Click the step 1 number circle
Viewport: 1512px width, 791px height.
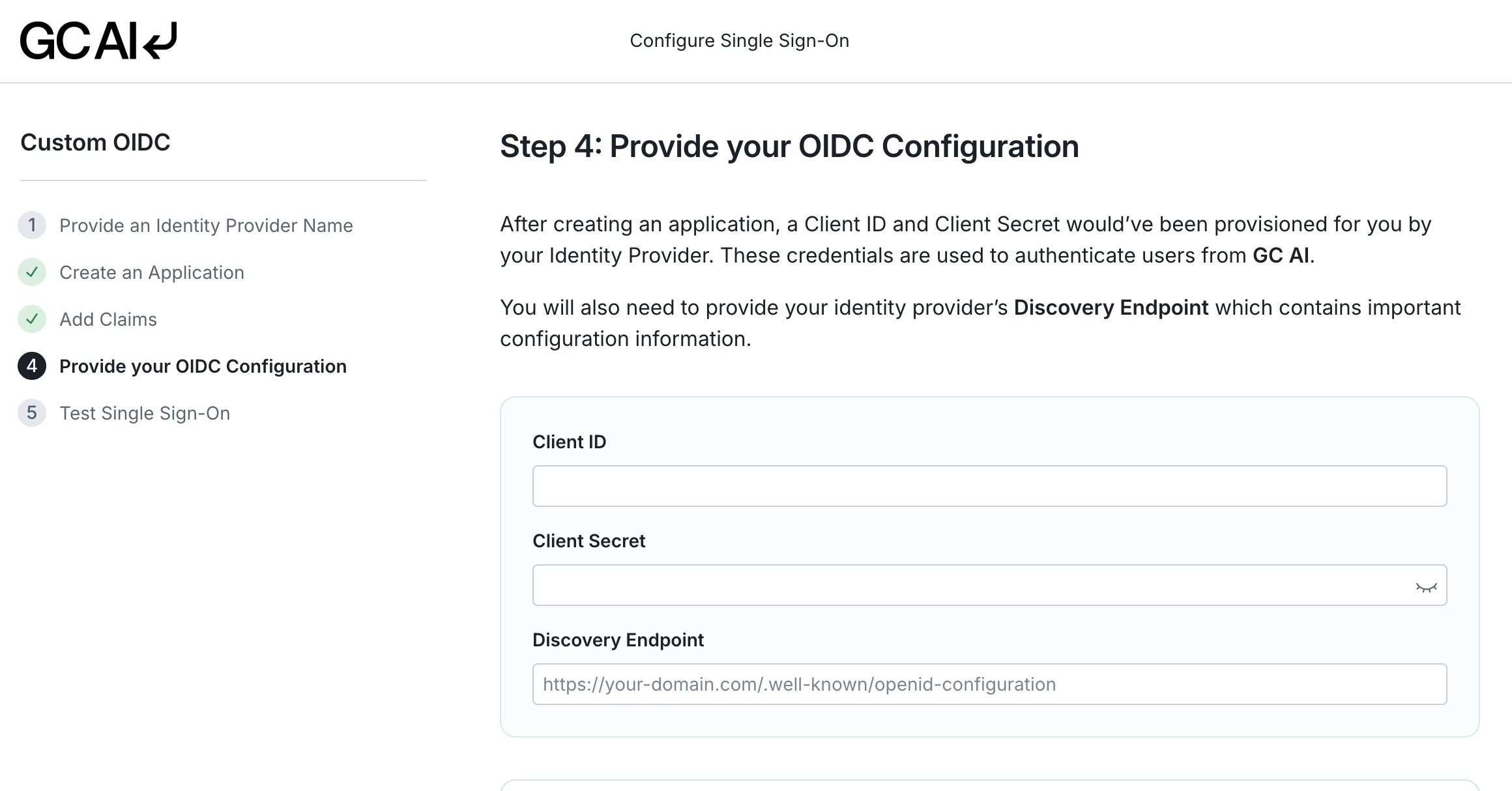32,225
